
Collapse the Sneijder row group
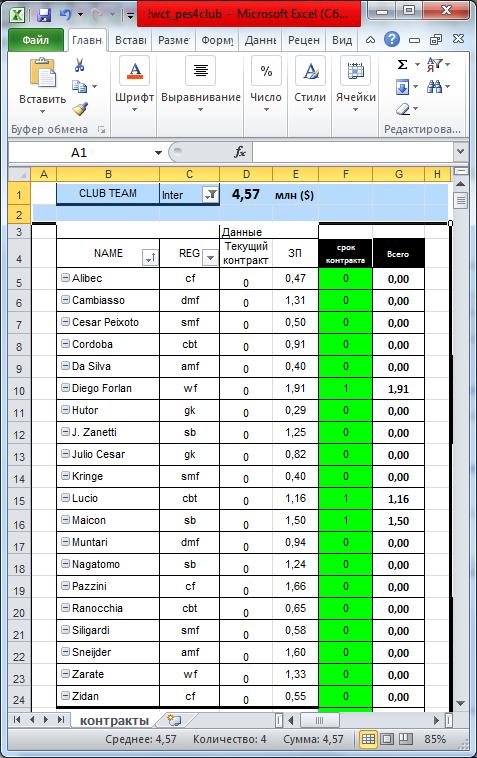coord(65,652)
